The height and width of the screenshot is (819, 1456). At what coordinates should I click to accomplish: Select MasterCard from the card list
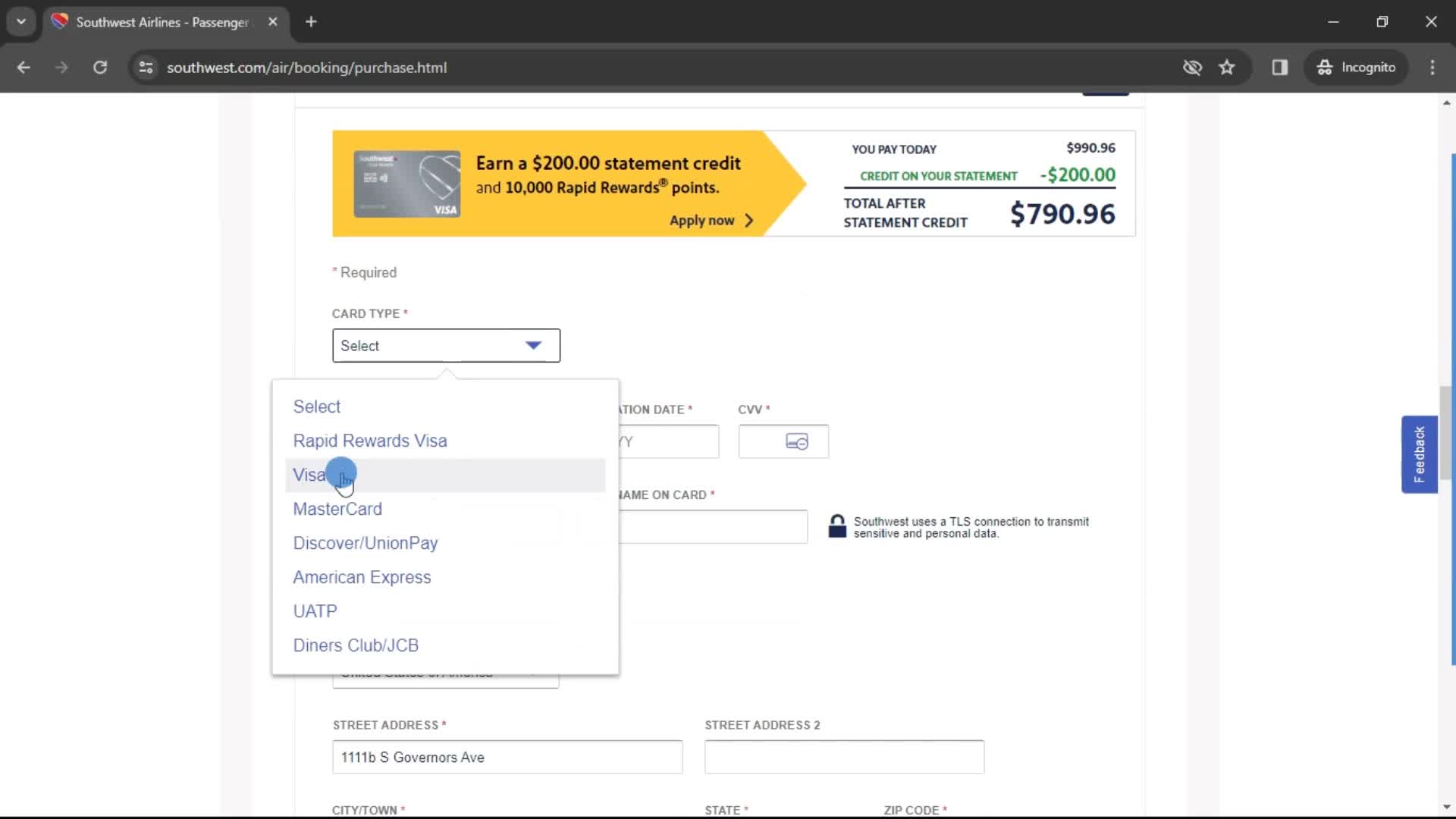point(337,509)
